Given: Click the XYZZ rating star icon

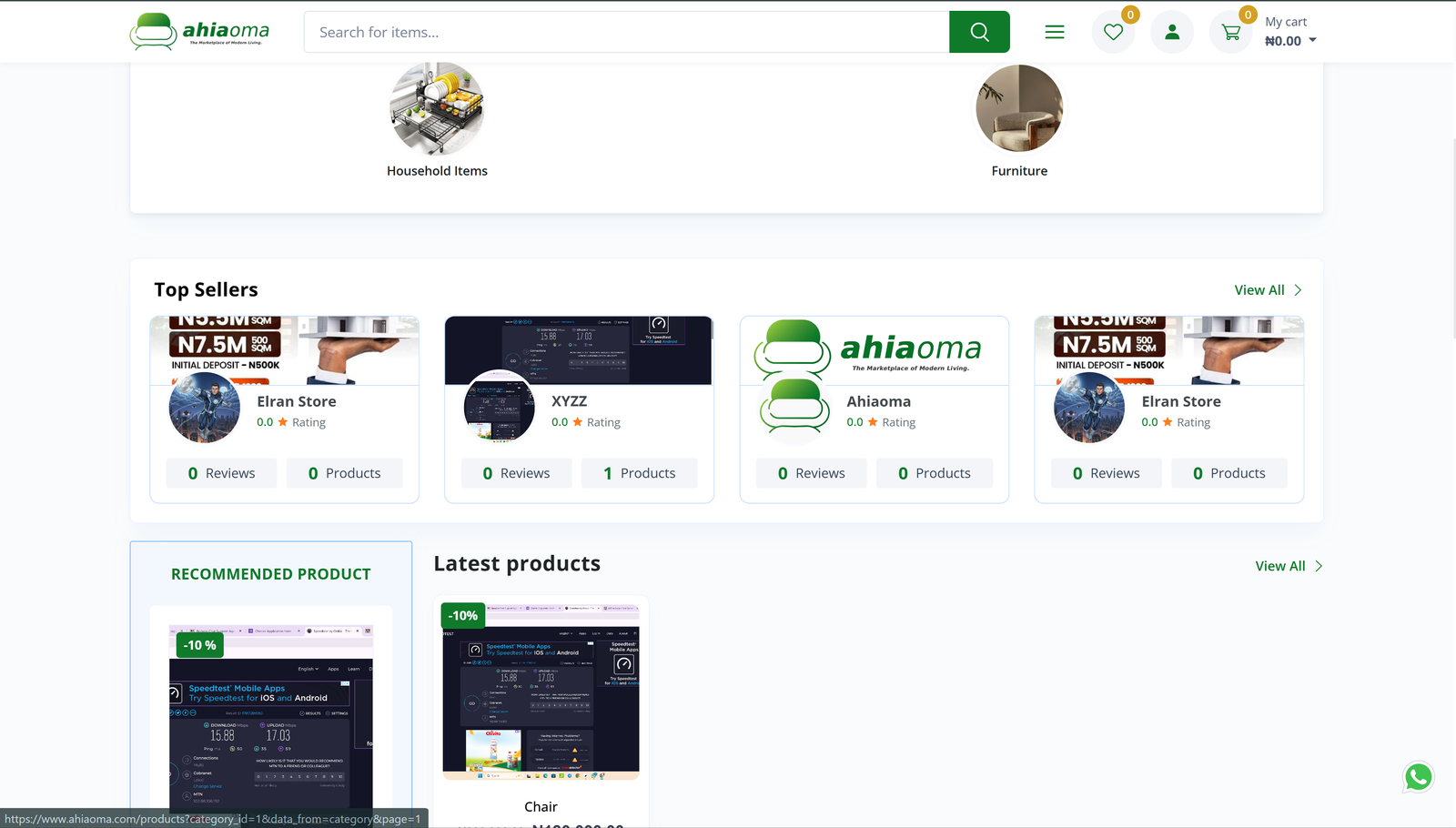Looking at the screenshot, I should click(577, 422).
